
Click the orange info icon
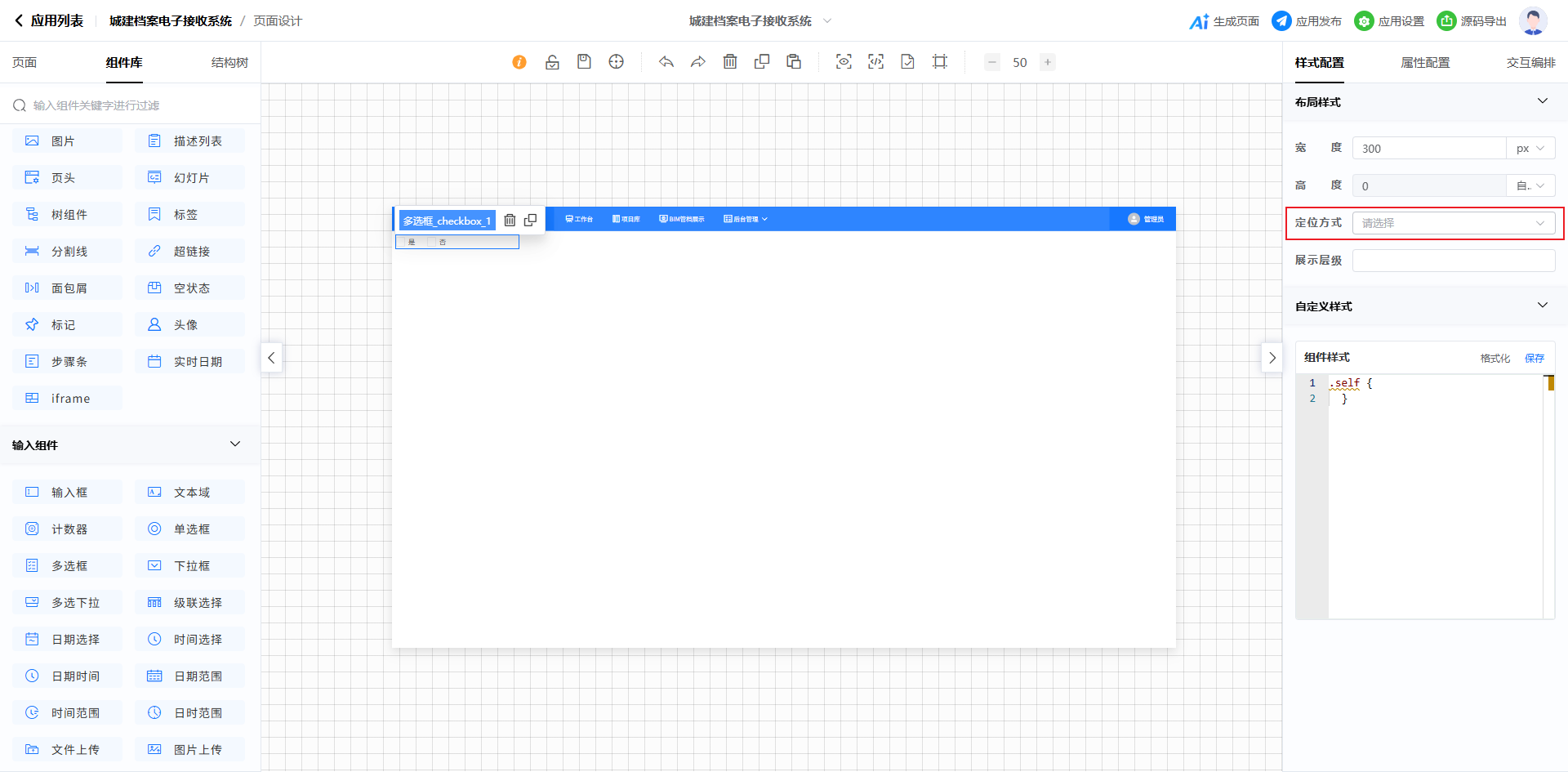[519, 62]
